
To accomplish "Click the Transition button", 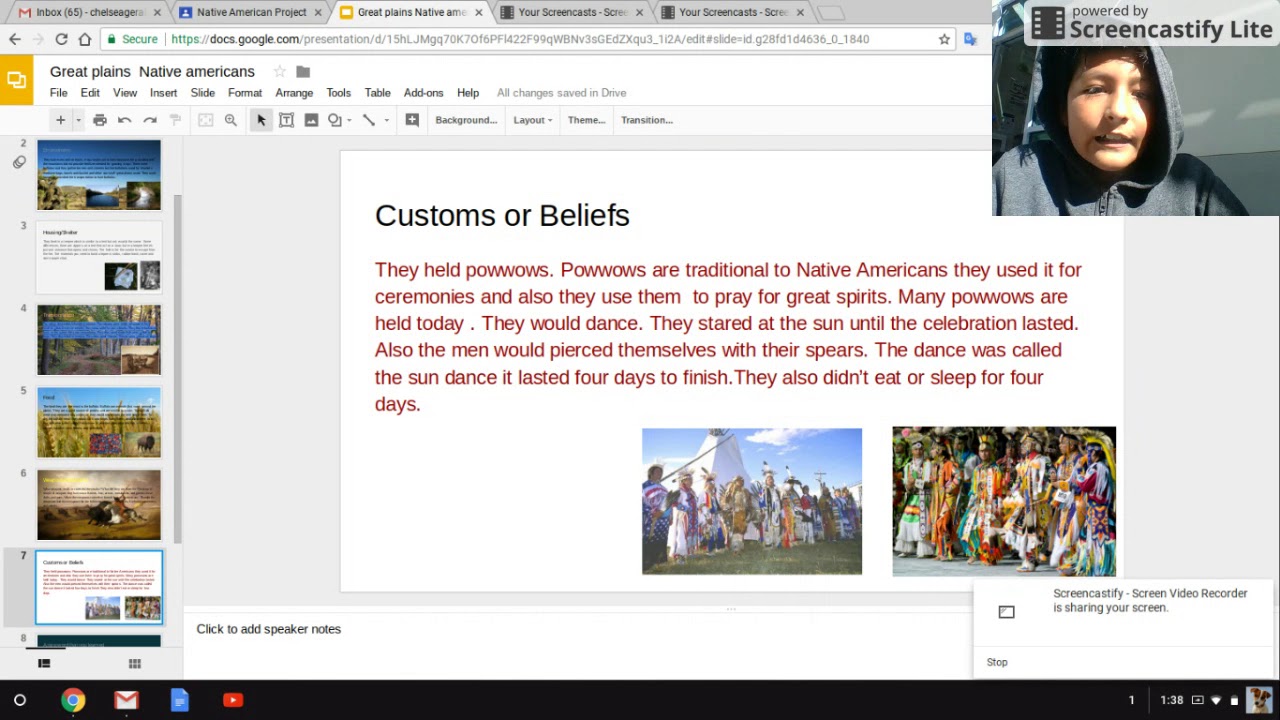I will (x=647, y=120).
